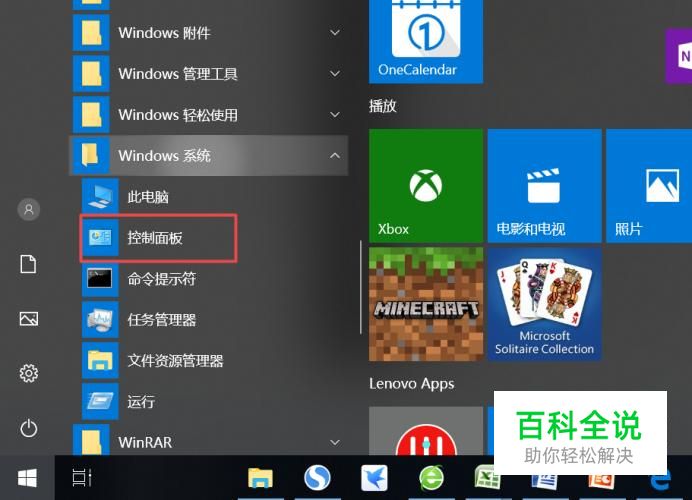Click the 命令提示符 console icon

100,278
